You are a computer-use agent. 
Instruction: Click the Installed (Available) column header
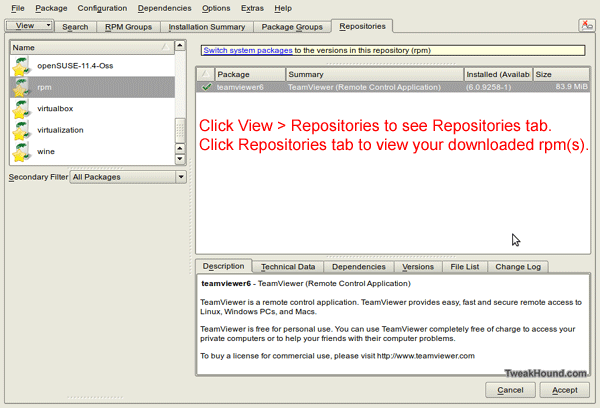[498, 74]
